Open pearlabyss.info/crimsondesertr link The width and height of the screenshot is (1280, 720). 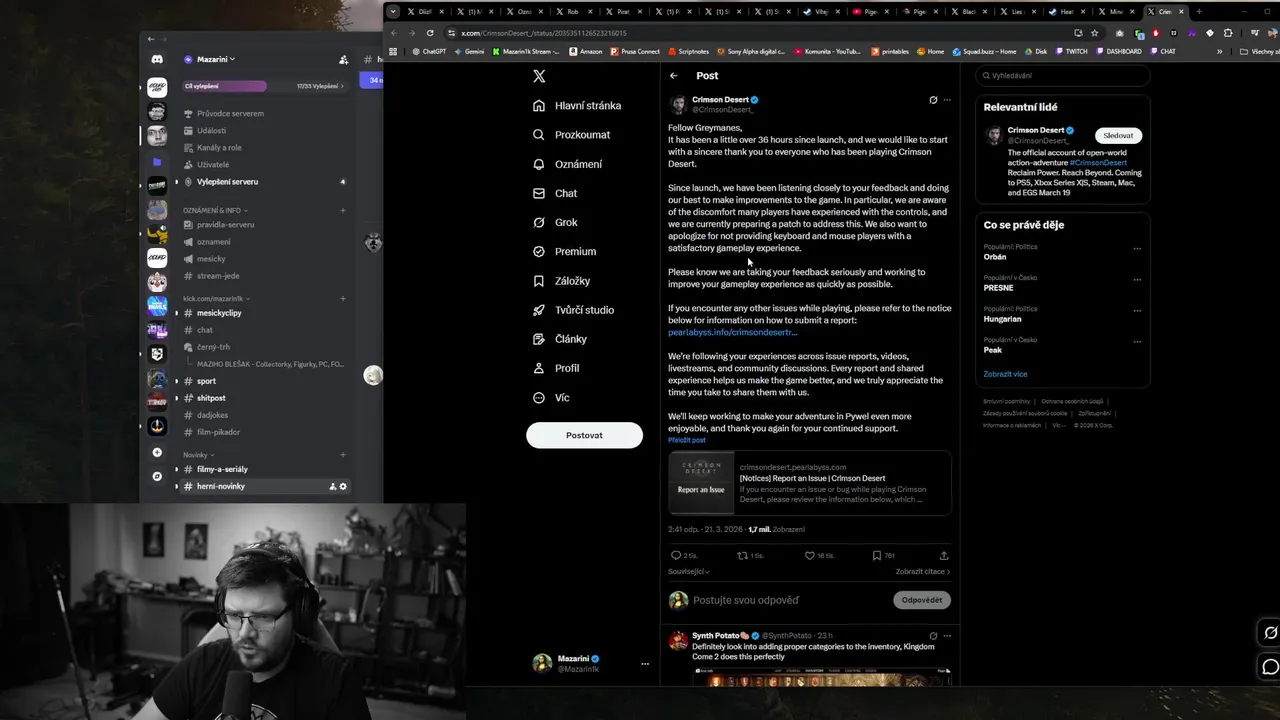point(732,332)
